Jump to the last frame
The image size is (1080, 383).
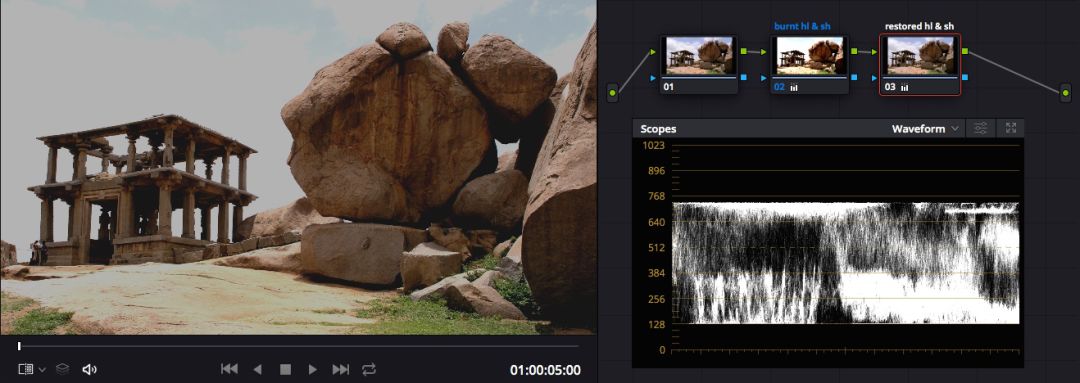(341, 369)
